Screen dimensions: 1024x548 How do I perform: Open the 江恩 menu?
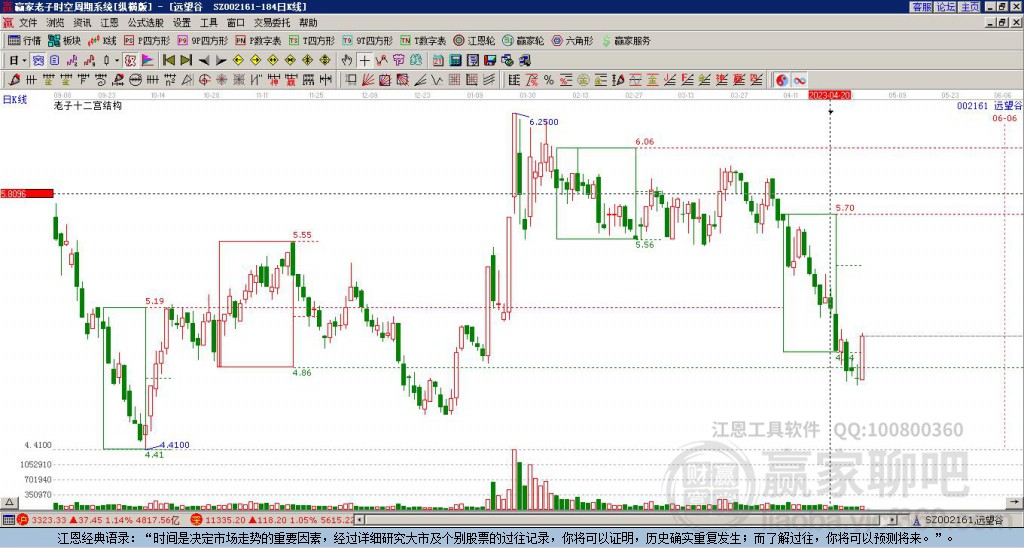click(x=110, y=23)
